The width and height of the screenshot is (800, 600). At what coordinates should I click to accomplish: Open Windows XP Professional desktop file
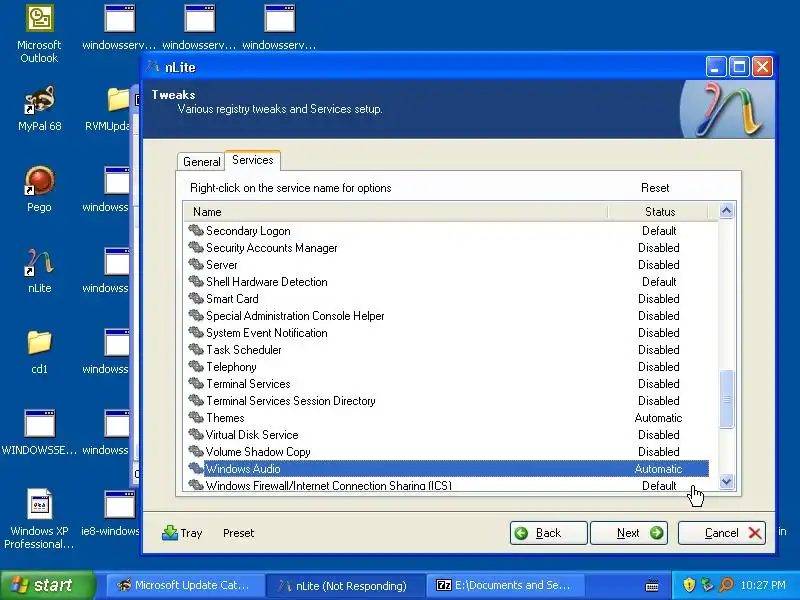click(39, 519)
